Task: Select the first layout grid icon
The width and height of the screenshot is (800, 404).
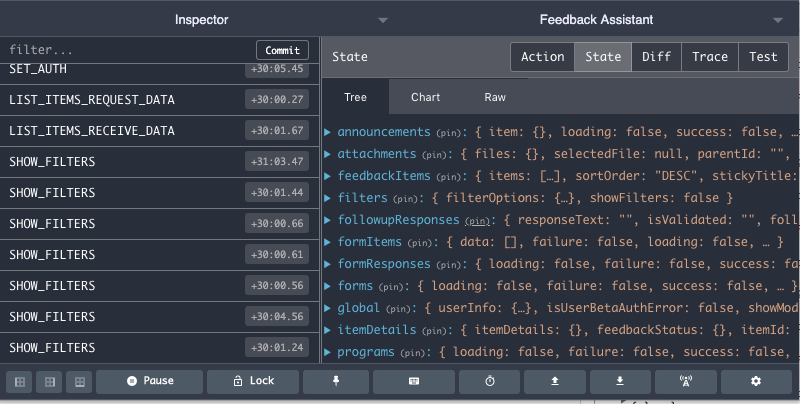Action: click(19, 382)
